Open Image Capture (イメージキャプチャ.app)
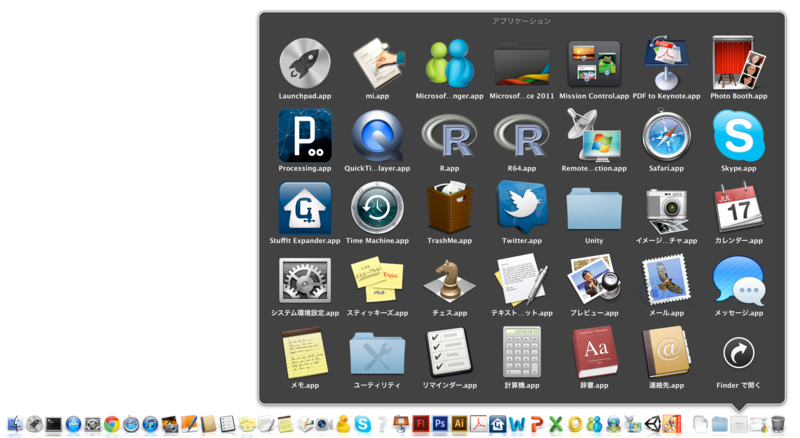 pos(666,209)
